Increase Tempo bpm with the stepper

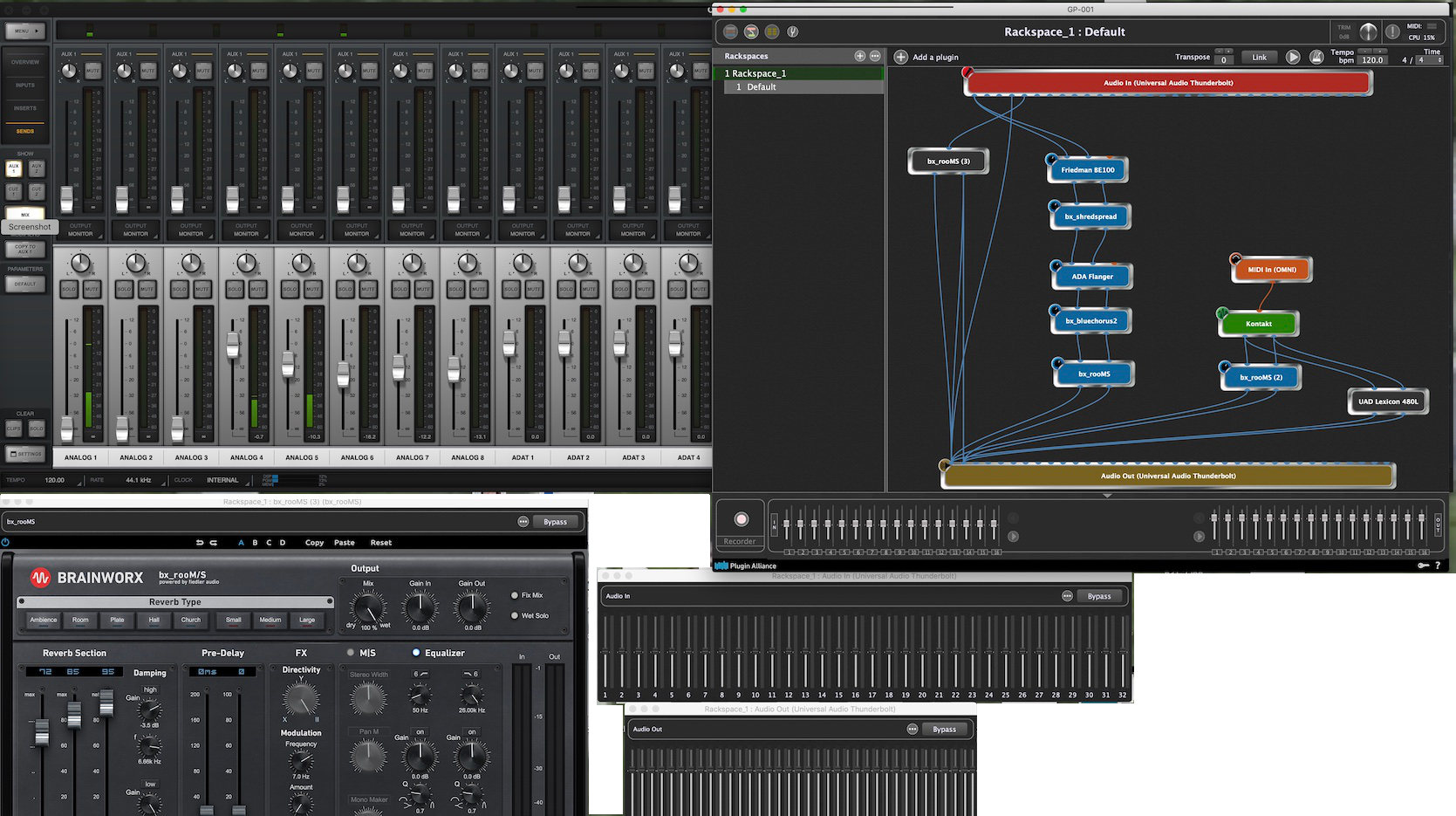(x=1381, y=51)
